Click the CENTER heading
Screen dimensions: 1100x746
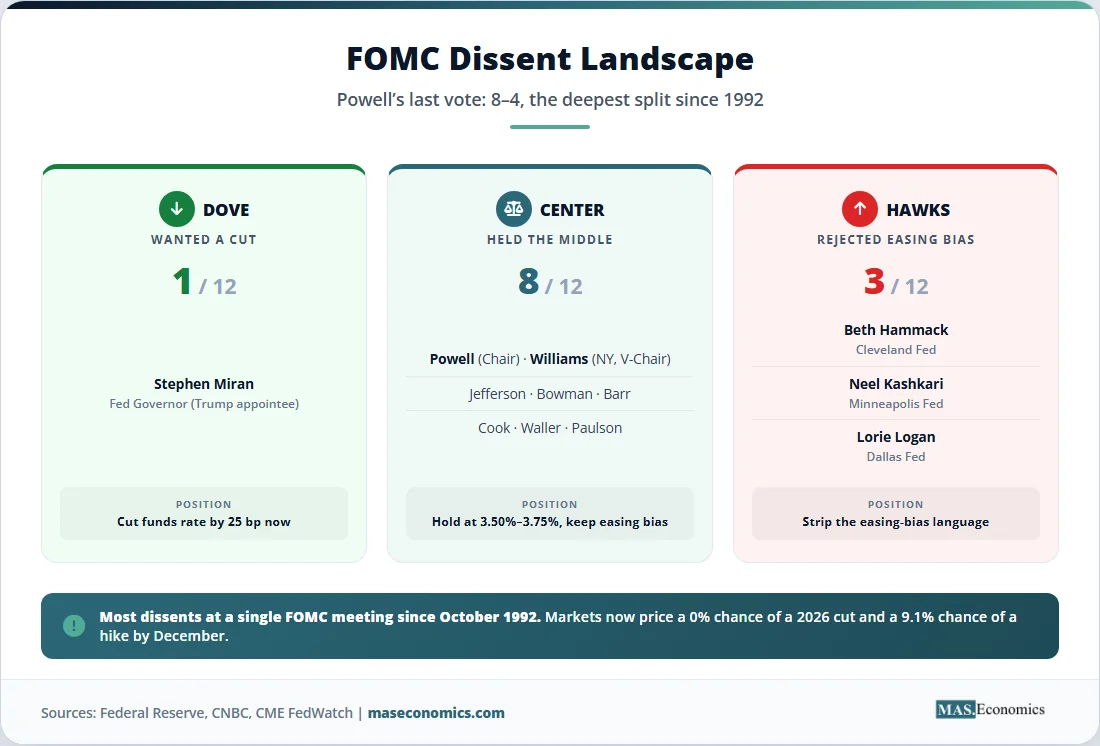[x=572, y=210]
